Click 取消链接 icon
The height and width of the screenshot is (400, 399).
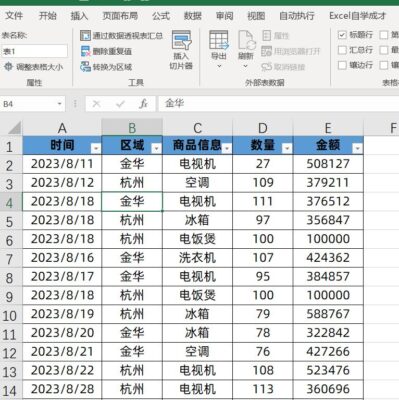pos(266,67)
